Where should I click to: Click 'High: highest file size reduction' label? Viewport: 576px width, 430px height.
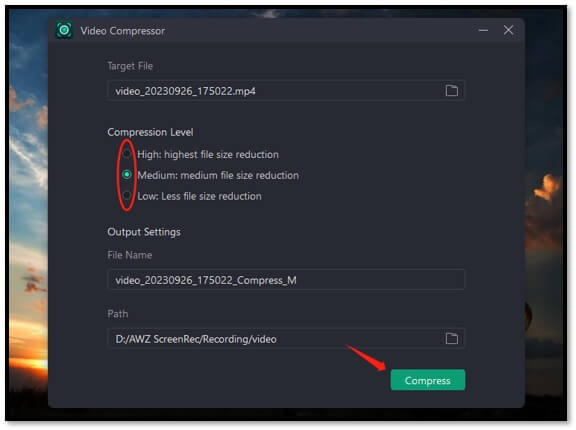[208, 155]
